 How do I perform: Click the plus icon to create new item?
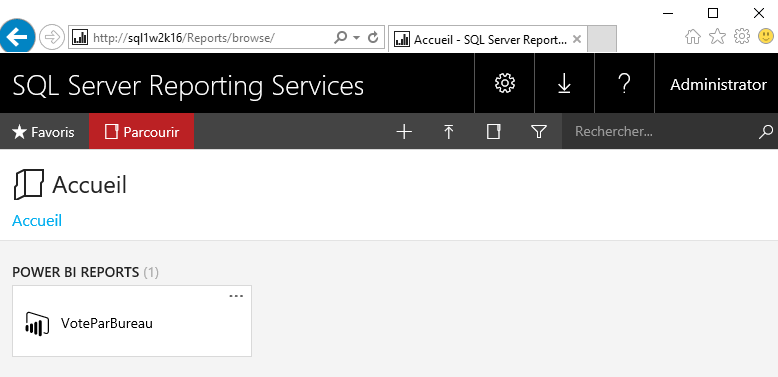tap(404, 131)
